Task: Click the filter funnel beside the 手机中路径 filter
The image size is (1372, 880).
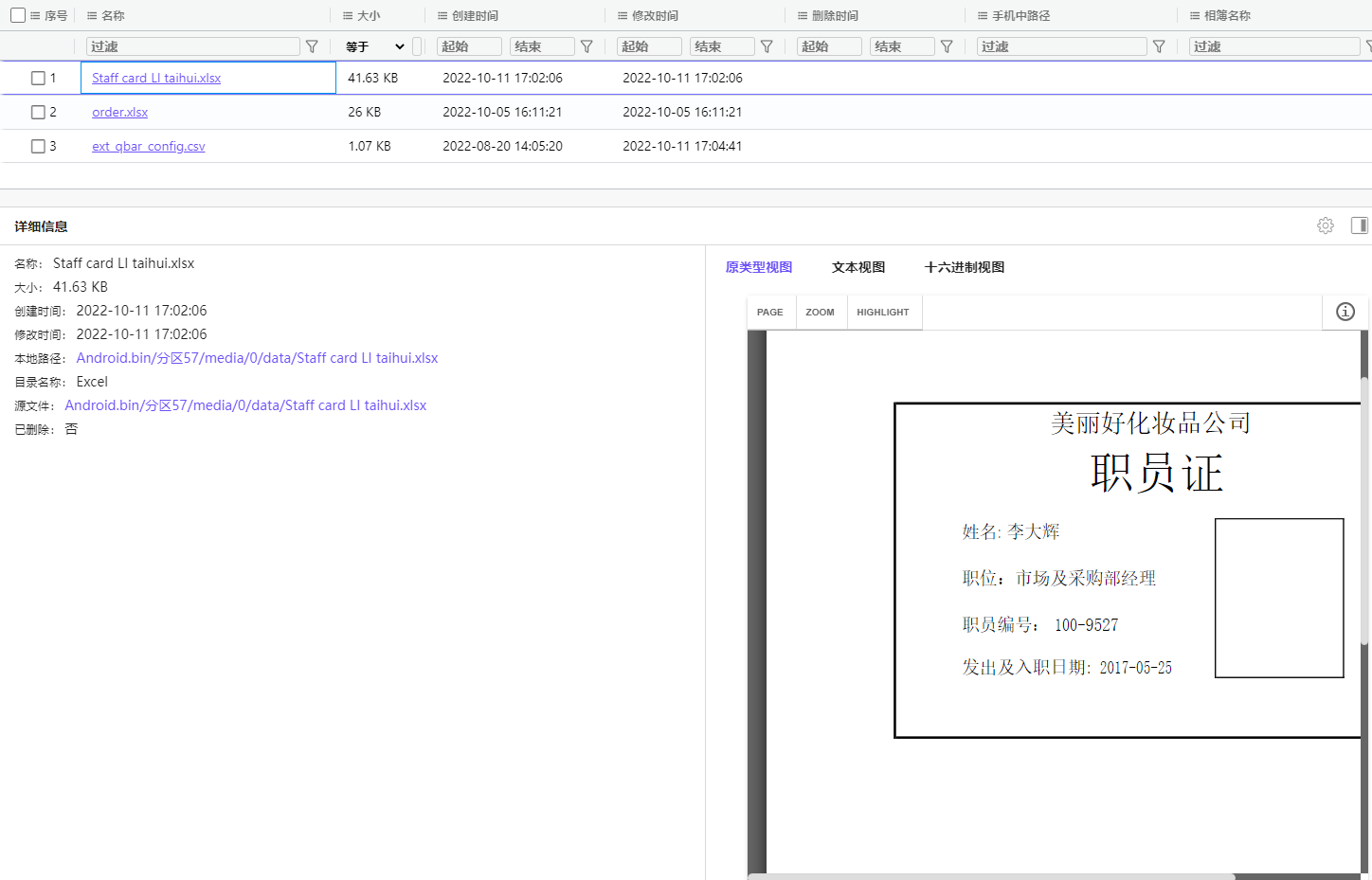Action: click(1159, 45)
